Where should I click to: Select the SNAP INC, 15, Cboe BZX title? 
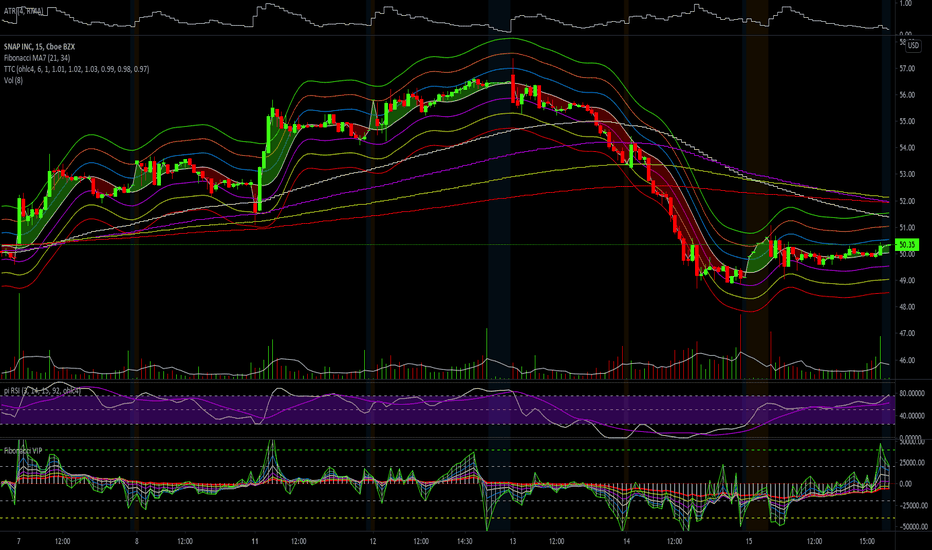pos(39,46)
